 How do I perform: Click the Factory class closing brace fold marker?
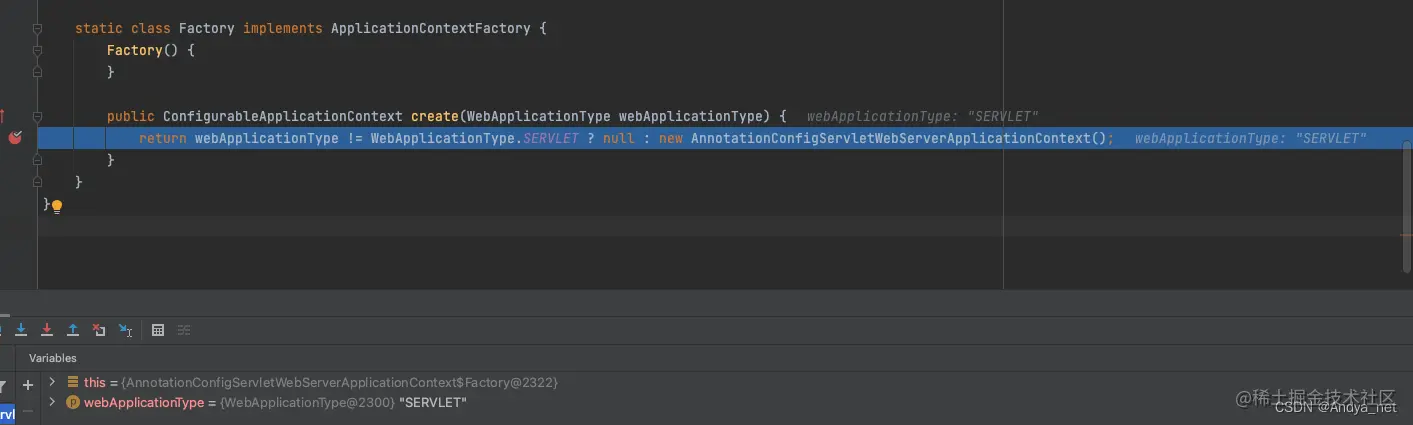pyautogui.click(x=37, y=182)
